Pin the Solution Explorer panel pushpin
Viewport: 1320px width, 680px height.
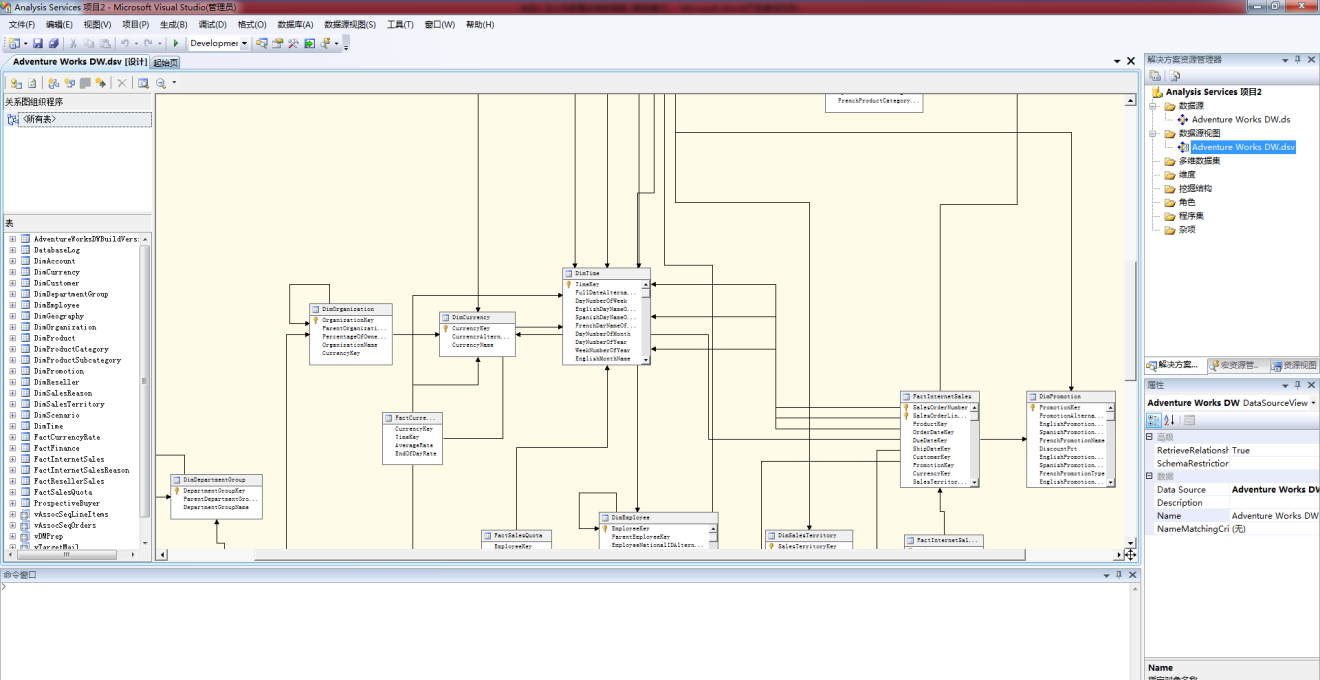1297,60
